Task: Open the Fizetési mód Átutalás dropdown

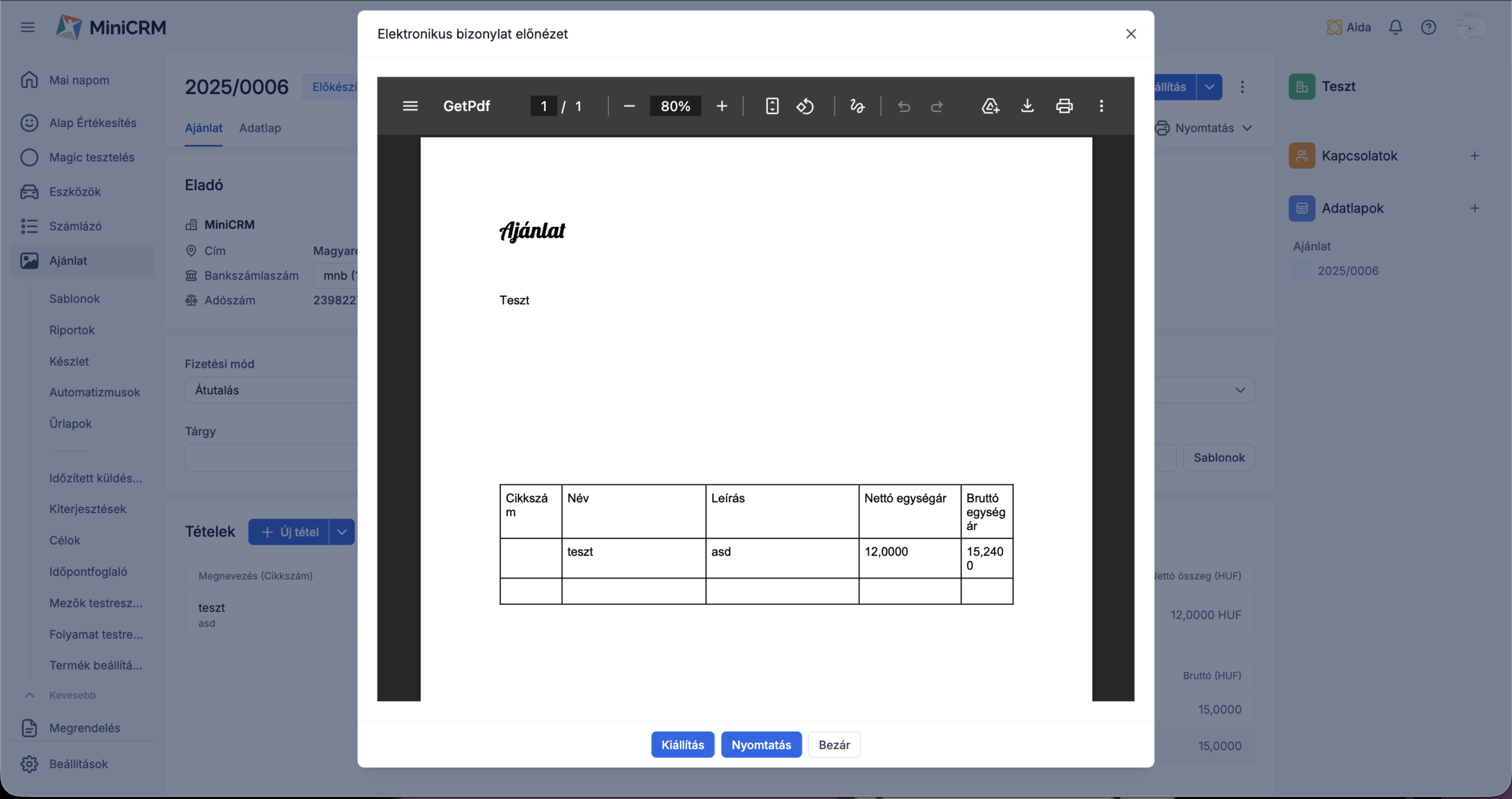Action: pyautogui.click(x=271, y=390)
